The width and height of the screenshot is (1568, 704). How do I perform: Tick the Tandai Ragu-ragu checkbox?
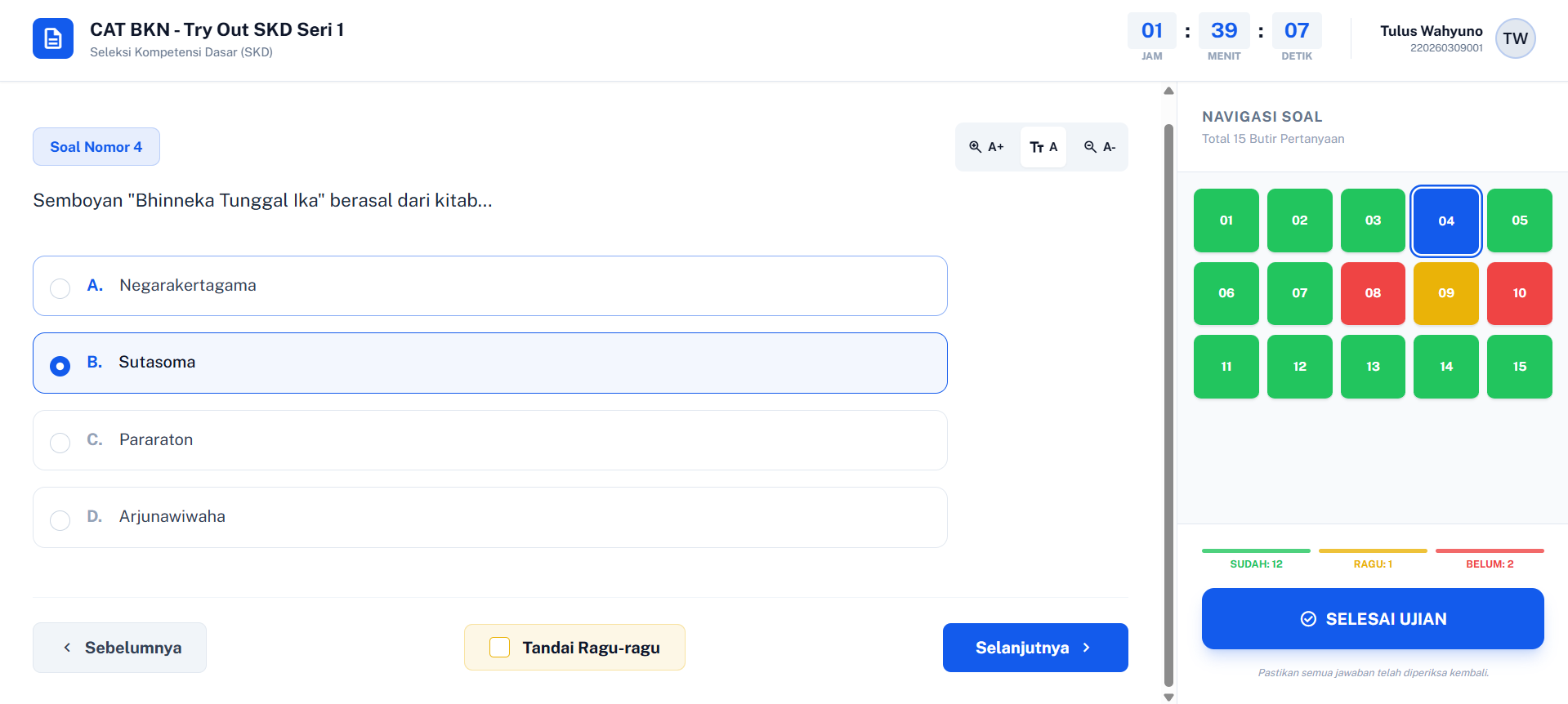pyautogui.click(x=499, y=648)
